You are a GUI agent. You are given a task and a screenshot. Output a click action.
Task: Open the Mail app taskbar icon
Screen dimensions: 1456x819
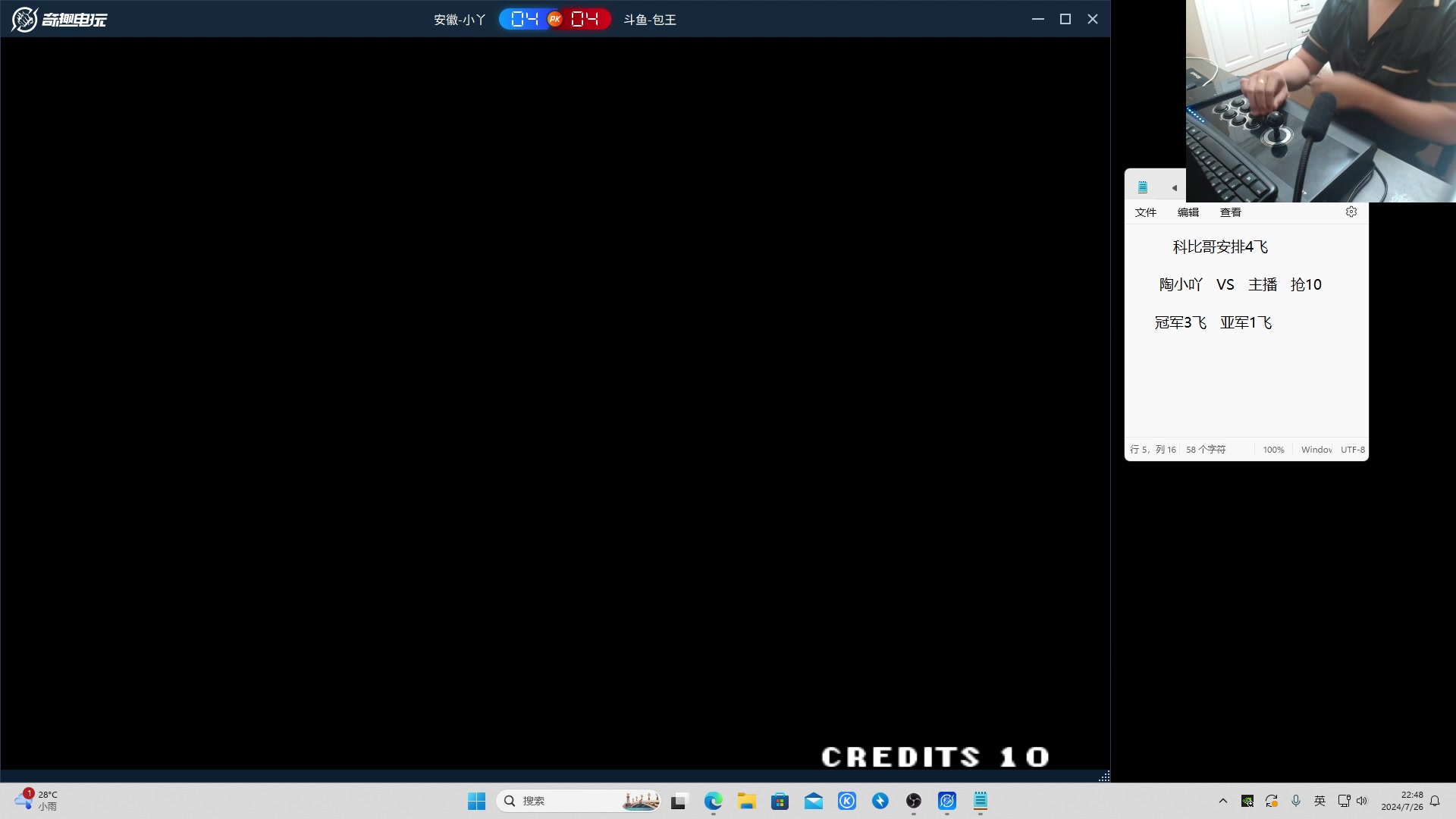pyautogui.click(x=814, y=801)
